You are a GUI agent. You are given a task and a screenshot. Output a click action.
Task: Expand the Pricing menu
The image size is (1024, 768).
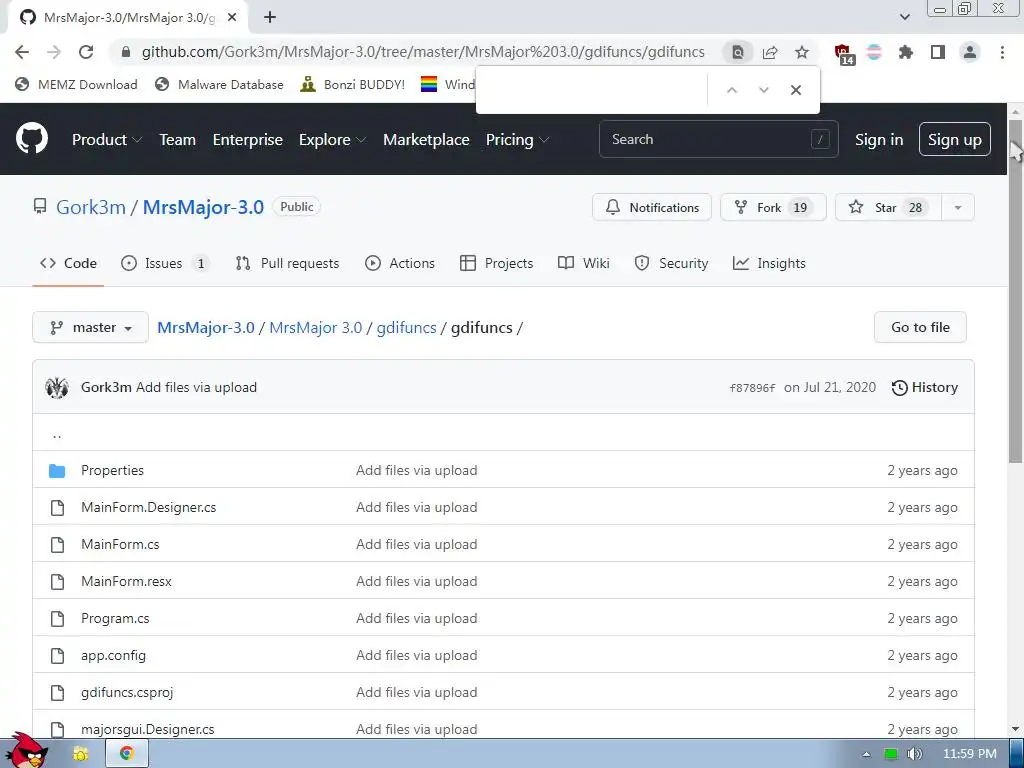[x=518, y=140]
